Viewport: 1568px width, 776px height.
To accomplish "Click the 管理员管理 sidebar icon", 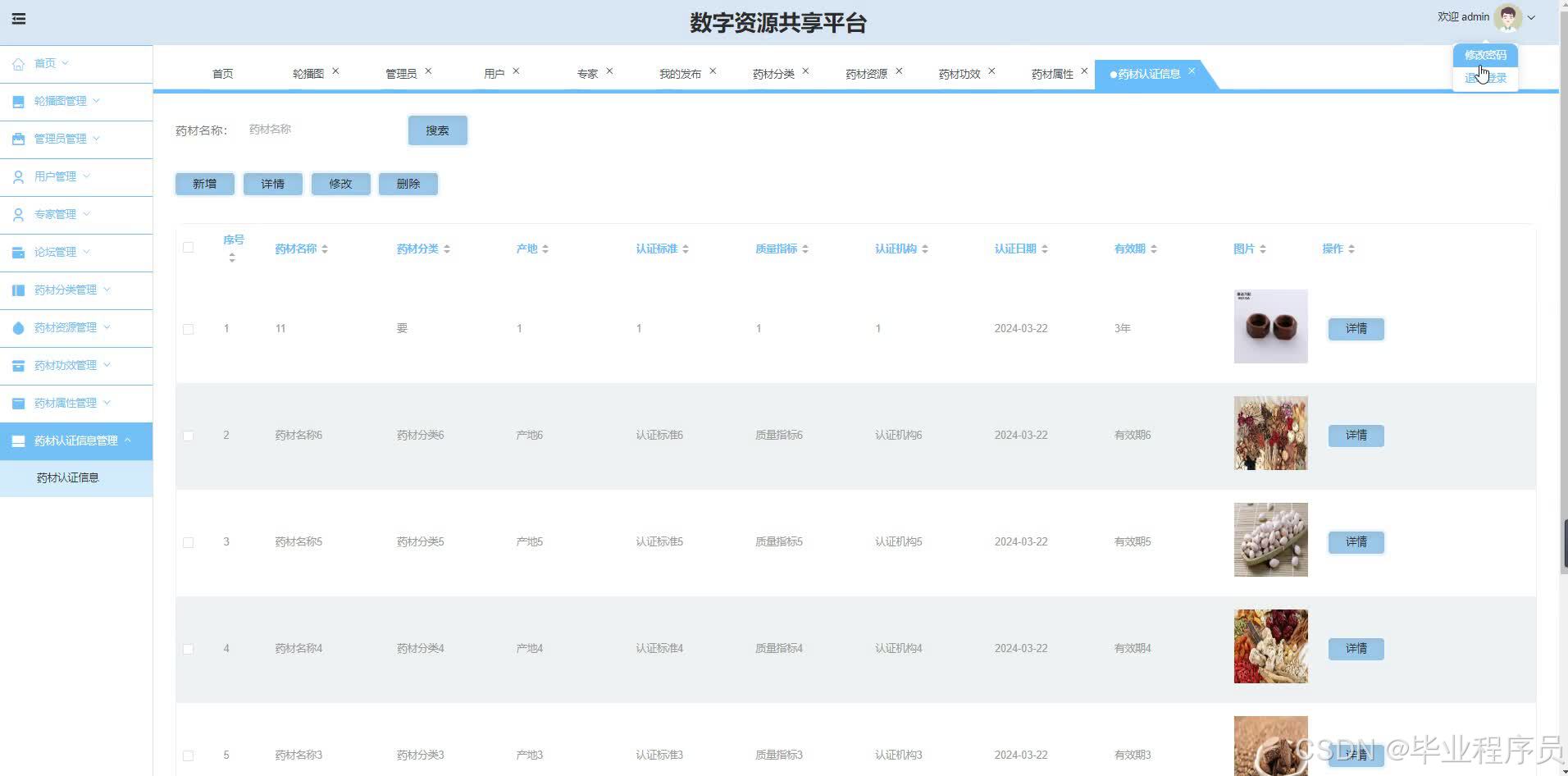I will point(18,139).
